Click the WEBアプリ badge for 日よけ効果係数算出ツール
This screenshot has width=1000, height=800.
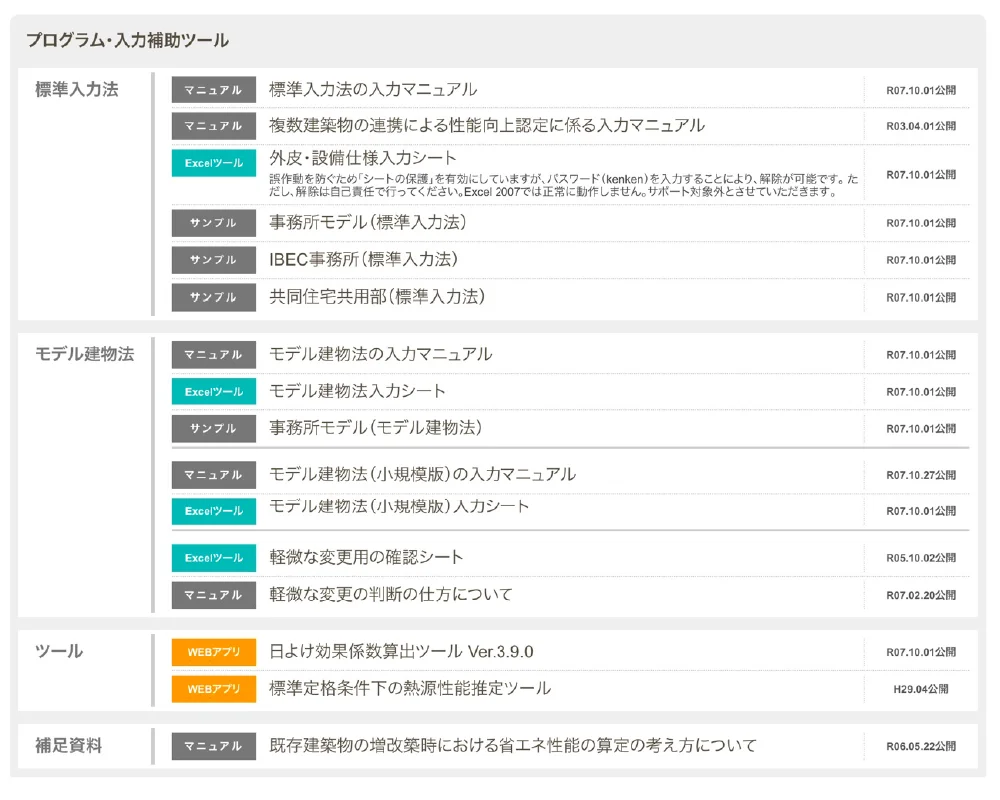click(213, 652)
